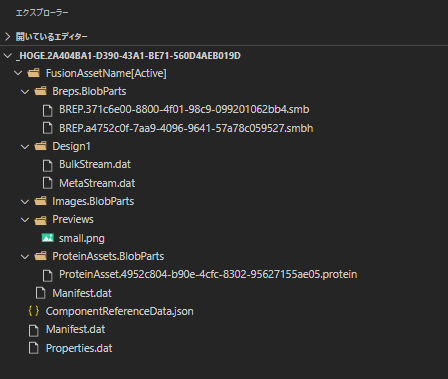Open the MetaStream.dat file

pyautogui.click(x=97, y=183)
